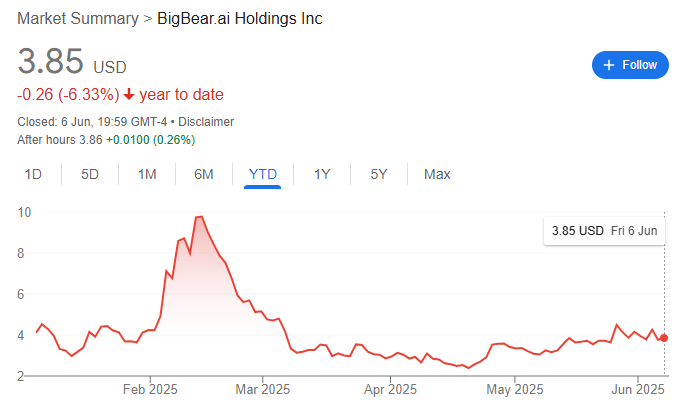View the 5Y price history
Screen dimensions: 690x415
click(x=379, y=174)
